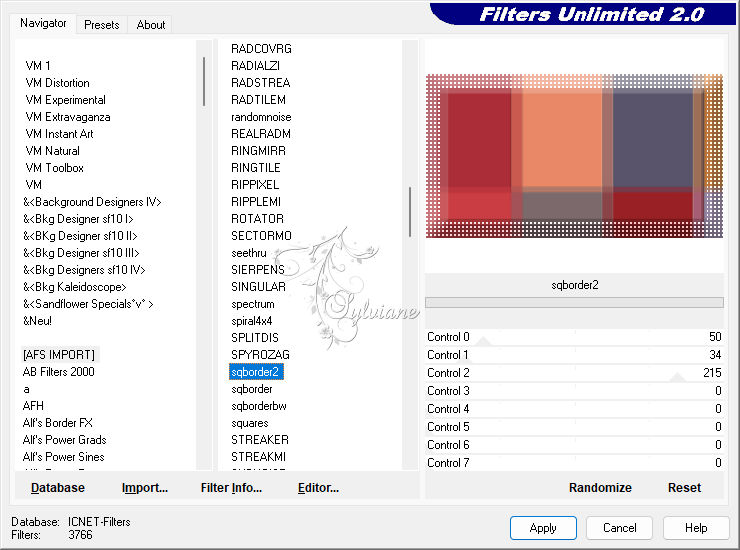The width and height of the screenshot is (740, 550).
Task: Select &<Bkg Designer sf10 I> category
Action: click(78, 219)
